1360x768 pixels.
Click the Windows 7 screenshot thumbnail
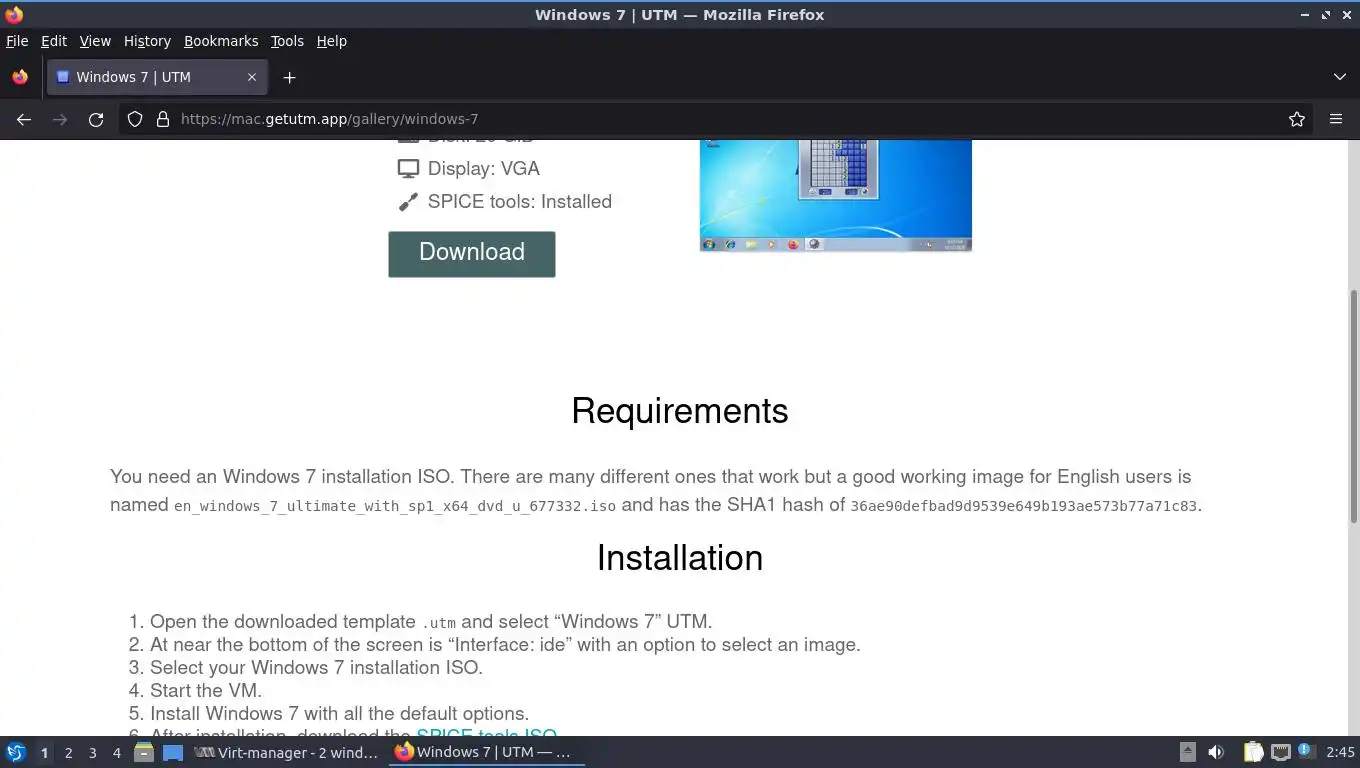(836, 195)
